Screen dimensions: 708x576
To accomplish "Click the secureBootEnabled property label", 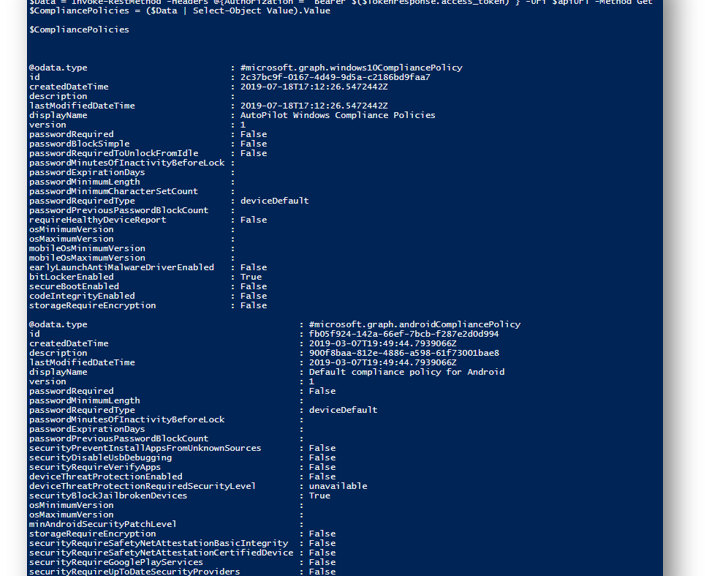I will coord(74,286).
